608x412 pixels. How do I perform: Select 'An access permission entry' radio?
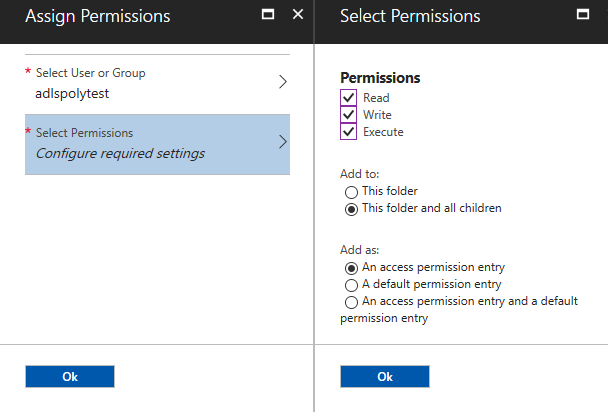pos(351,268)
